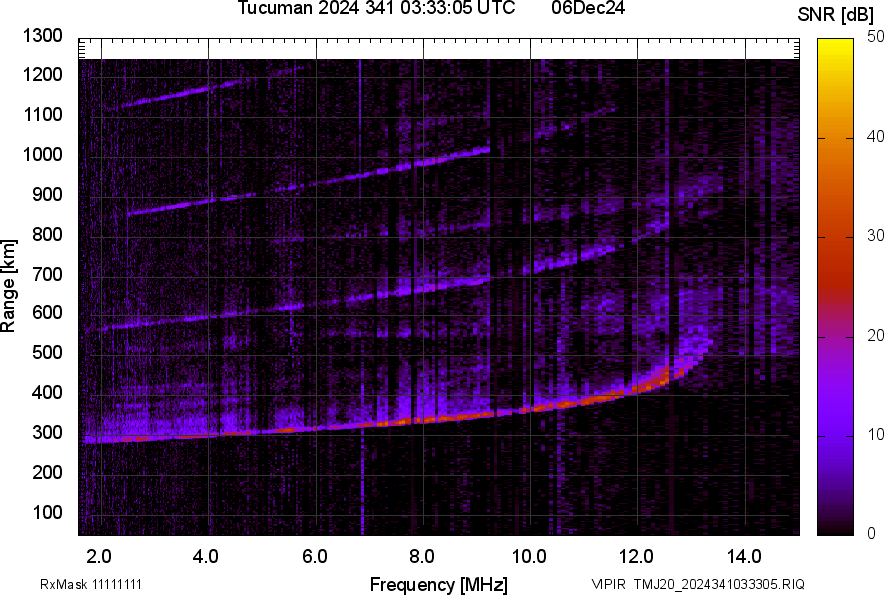Click the range axis tick '1000'
Image resolution: width=884 pixels, height=595 pixels.
(42, 154)
